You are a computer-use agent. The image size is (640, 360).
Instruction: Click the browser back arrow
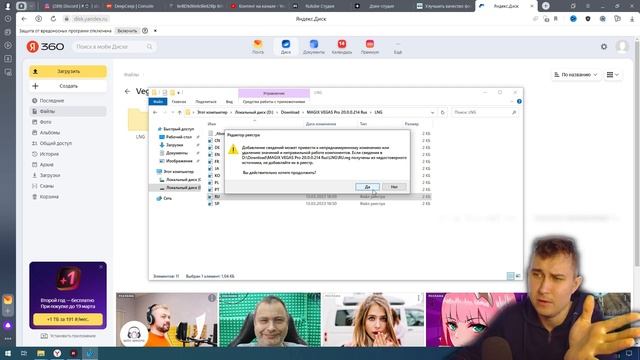coord(24,19)
